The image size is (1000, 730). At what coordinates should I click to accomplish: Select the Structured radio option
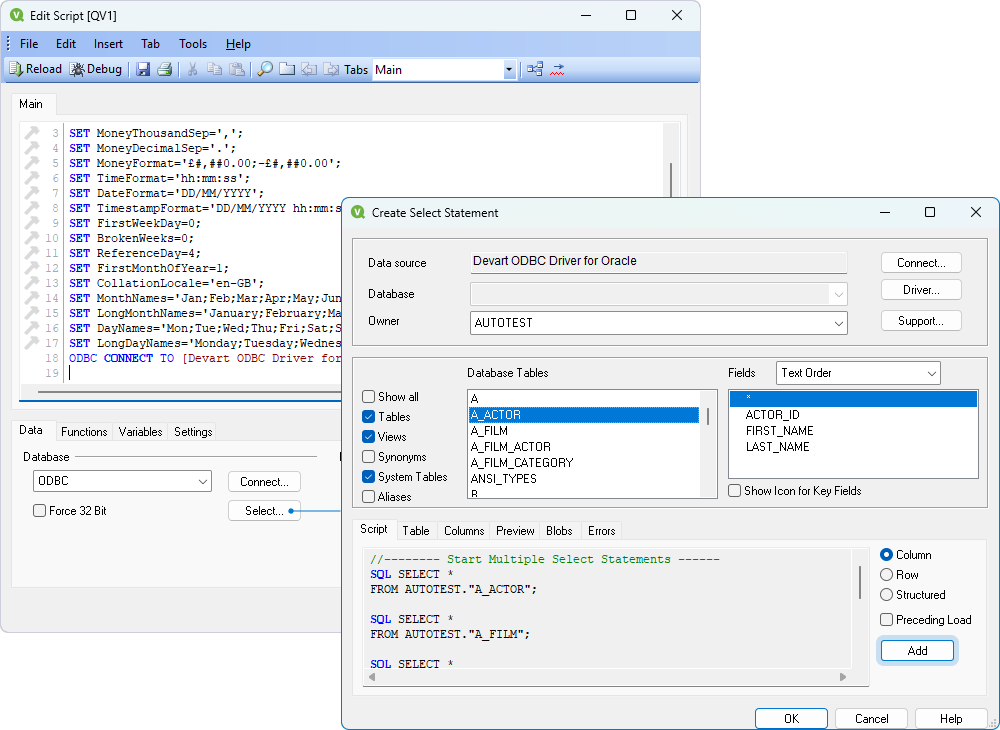pos(887,595)
